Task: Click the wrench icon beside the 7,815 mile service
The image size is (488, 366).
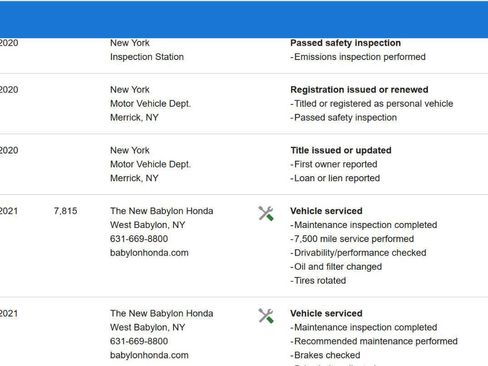Action: point(266,213)
